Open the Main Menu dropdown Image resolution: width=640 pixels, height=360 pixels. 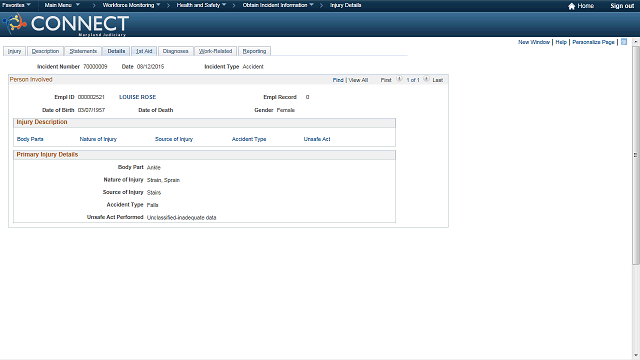62,5
